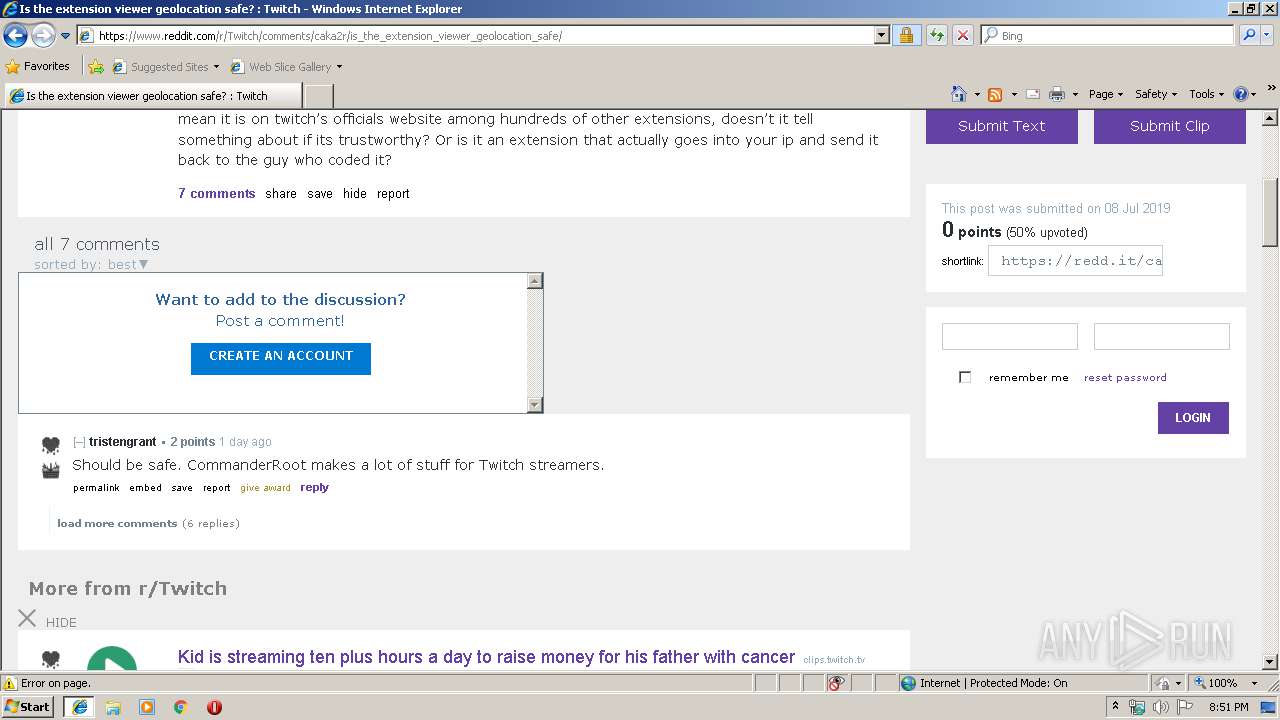
Task: Click the popup blocker status icon
Action: 837,683
